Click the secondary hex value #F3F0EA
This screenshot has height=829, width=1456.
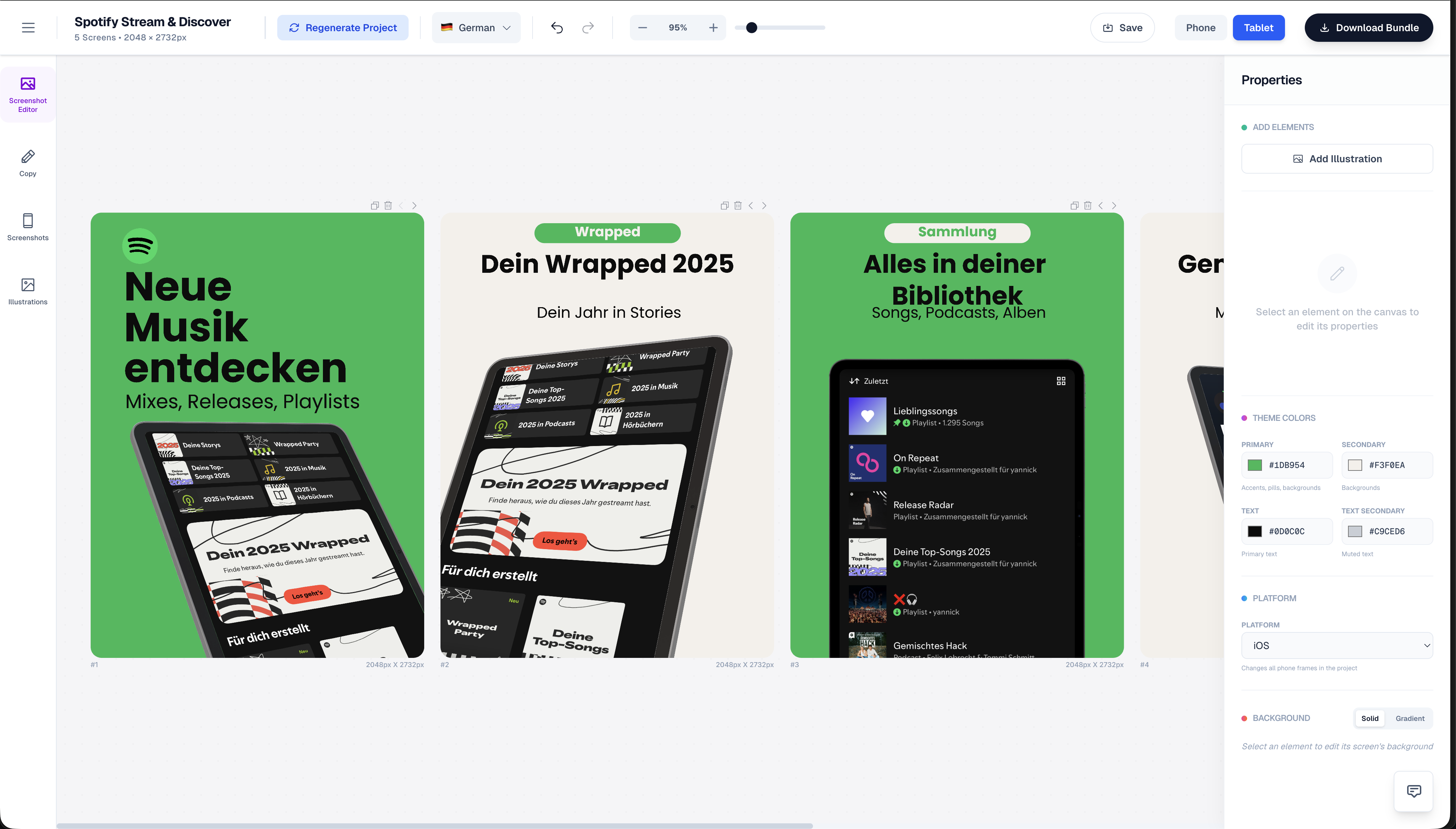click(x=1387, y=465)
